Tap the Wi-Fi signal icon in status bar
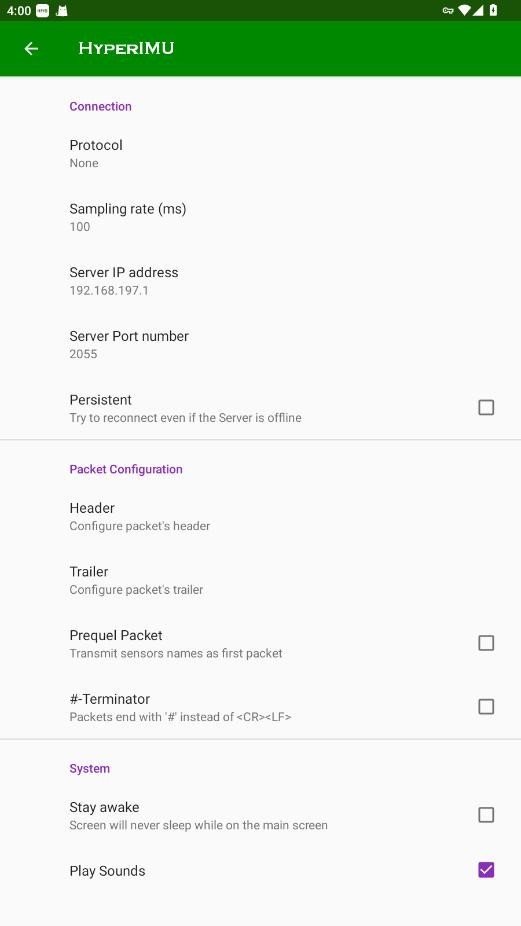This screenshot has width=521, height=926. pyautogui.click(x=464, y=10)
